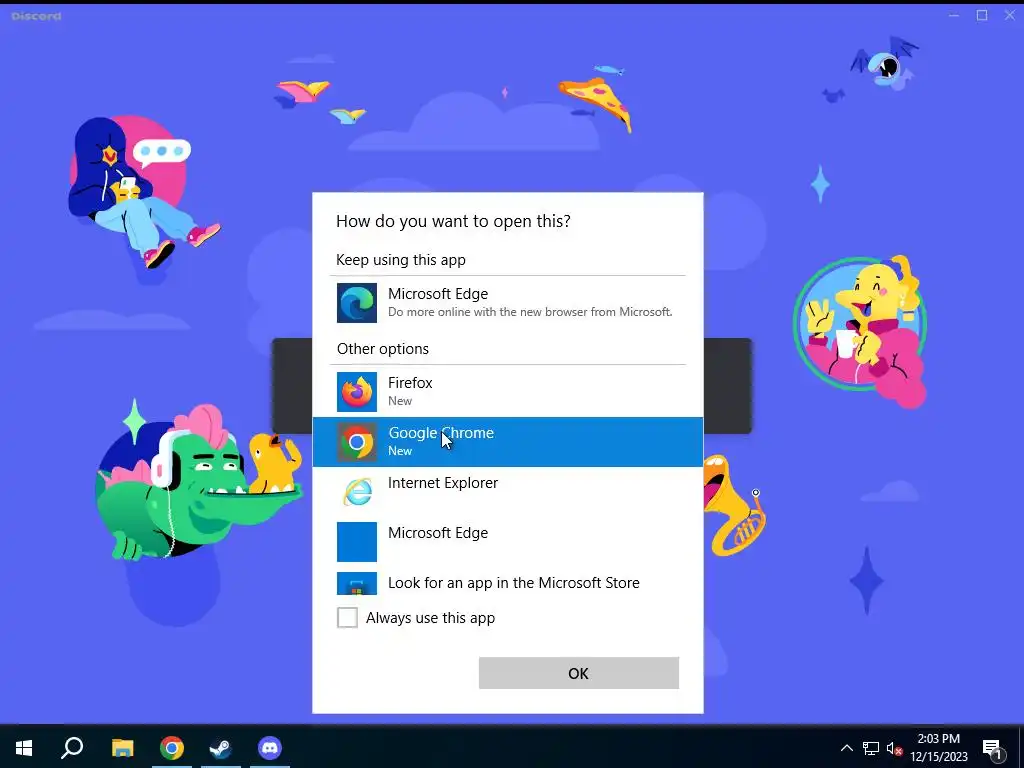Maximize the Discord window
This screenshot has width=1024, height=768.
pyautogui.click(x=982, y=15)
